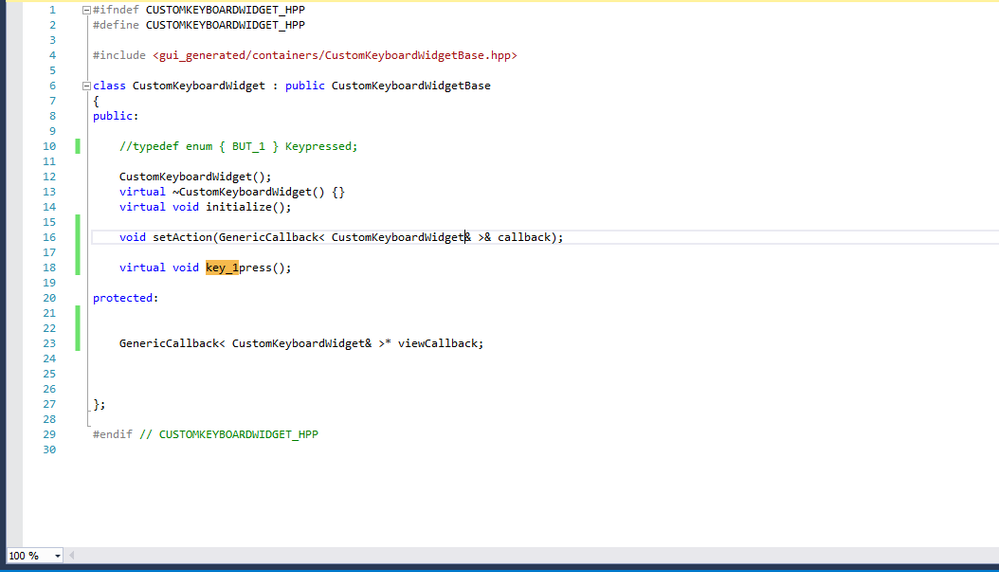The image size is (999, 572).
Task: Click the public: access specifier on line 8
Action: point(115,116)
